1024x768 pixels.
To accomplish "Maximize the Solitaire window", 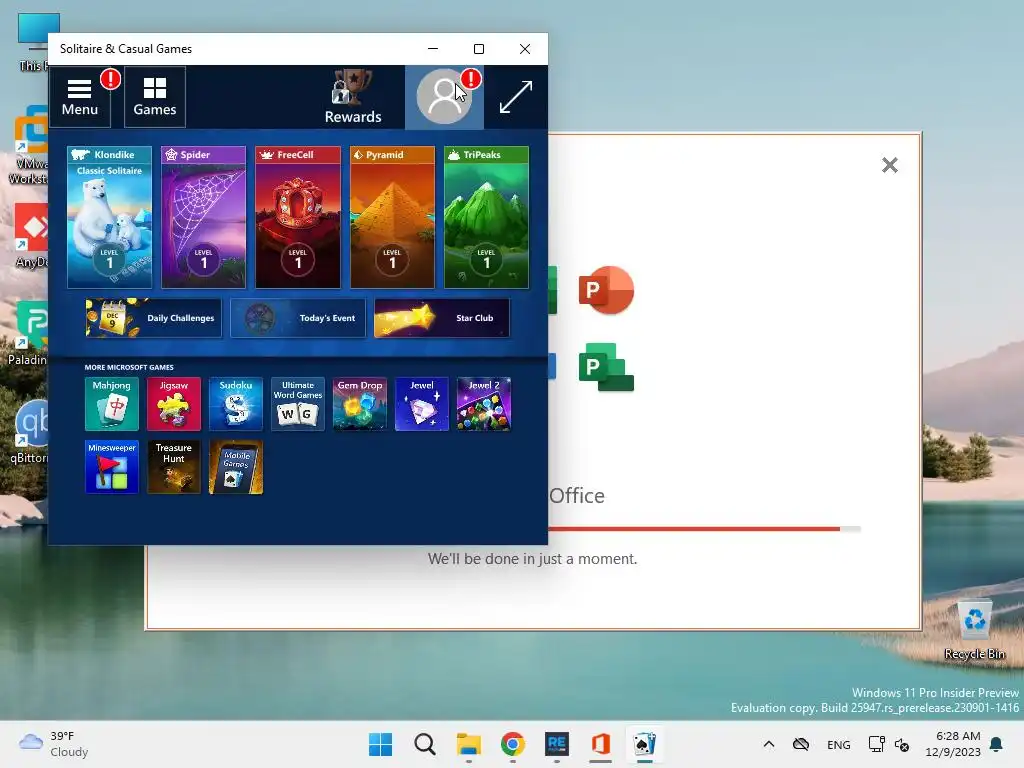I will pos(479,49).
